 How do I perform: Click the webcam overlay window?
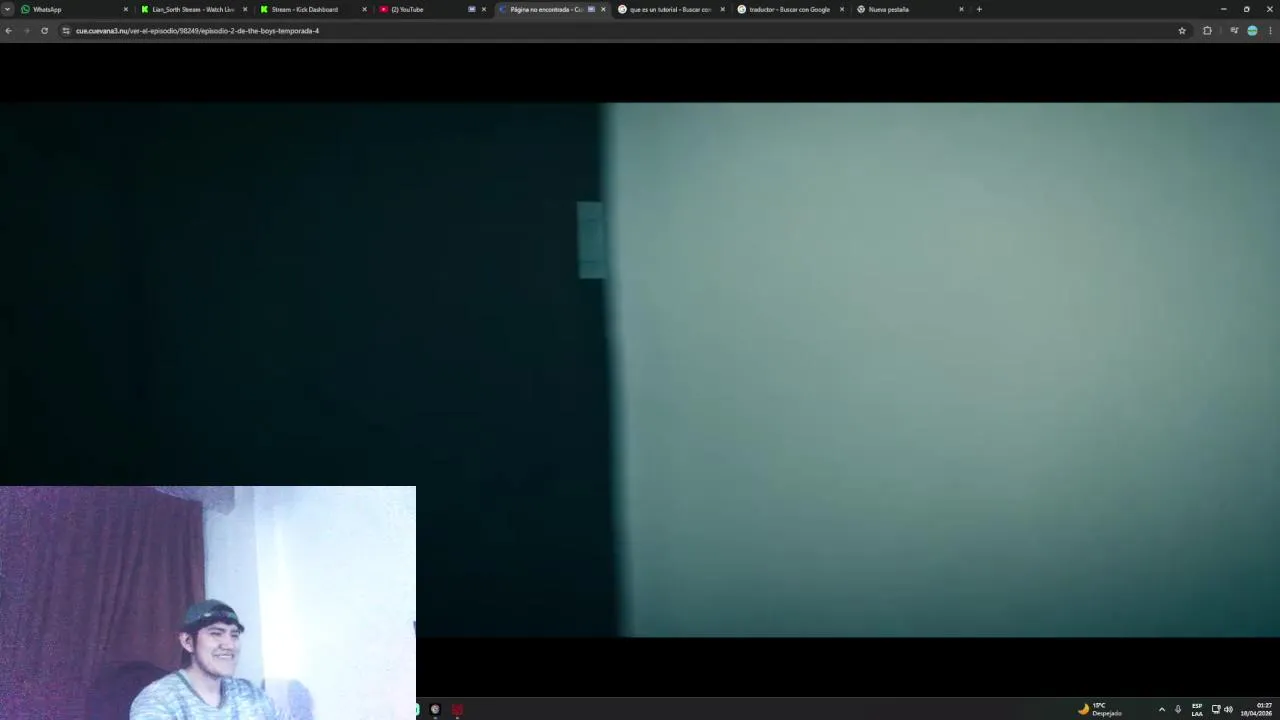pyautogui.click(x=208, y=603)
